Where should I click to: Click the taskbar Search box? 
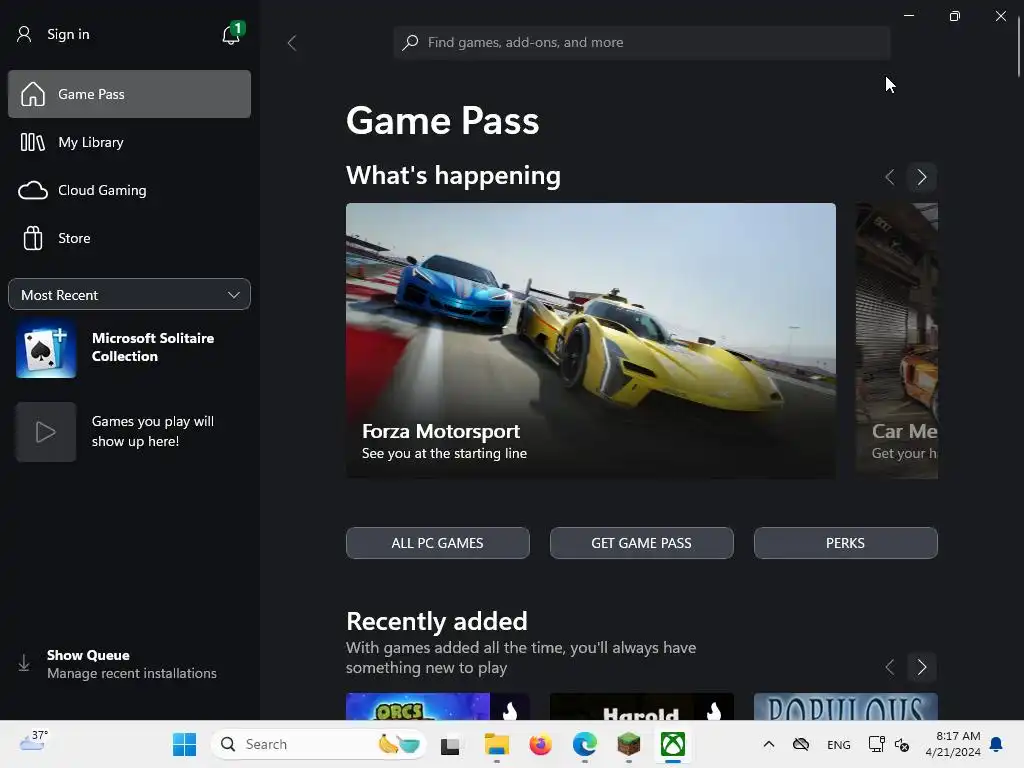[319, 744]
